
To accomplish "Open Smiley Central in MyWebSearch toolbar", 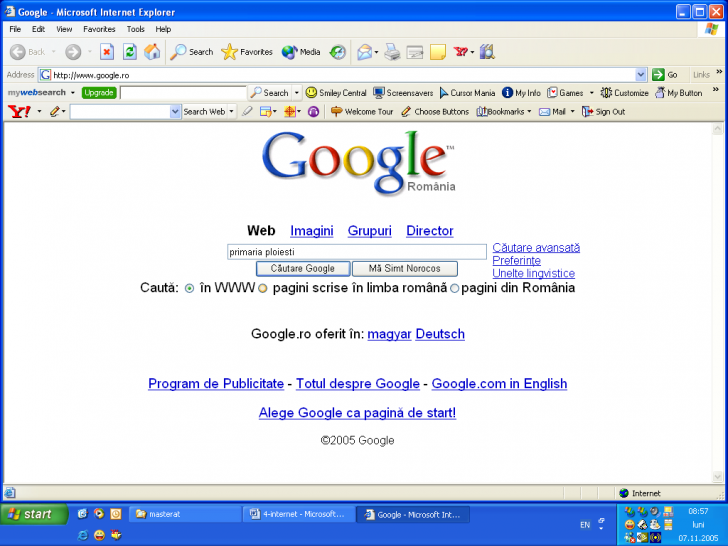I will (336, 92).
